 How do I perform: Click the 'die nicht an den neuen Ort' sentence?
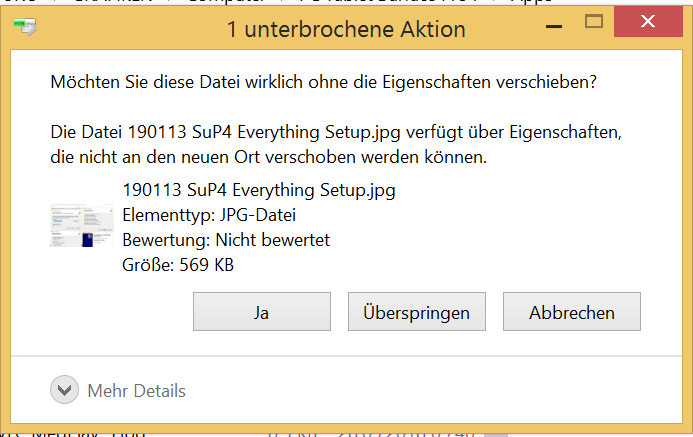click(x=269, y=157)
